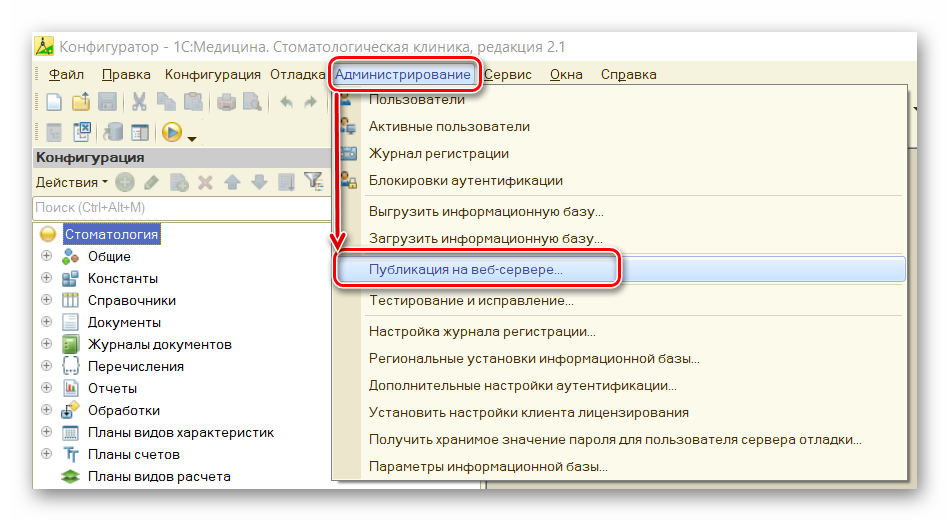Click the Save diskette icon
The width and height of the screenshot is (949, 521).
(107, 102)
